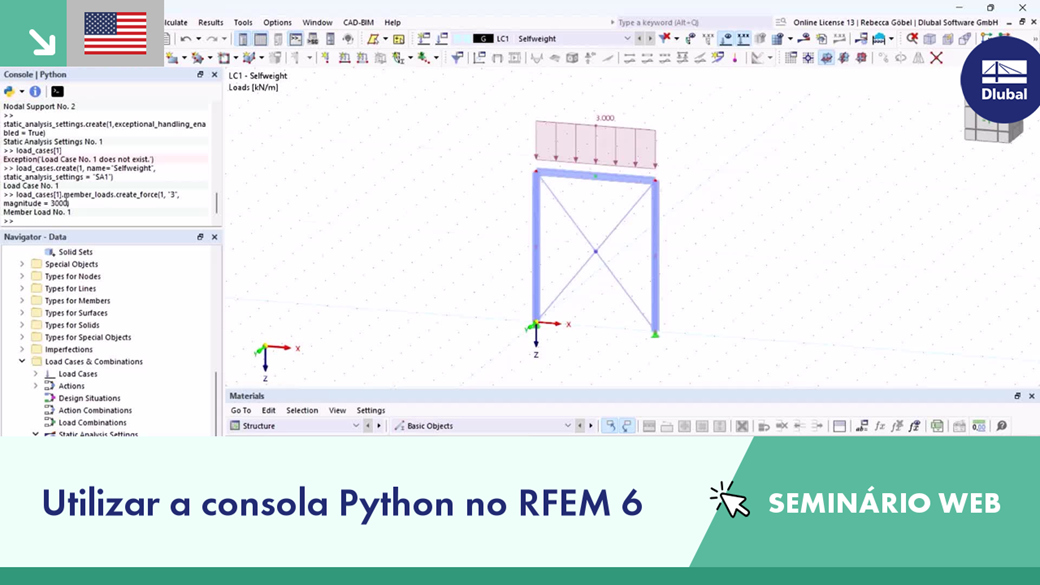Screen dimensions: 1040x585
Task: Open the Basic Objects dropdown
Action: pyautogui.click(x=482, y=426)
